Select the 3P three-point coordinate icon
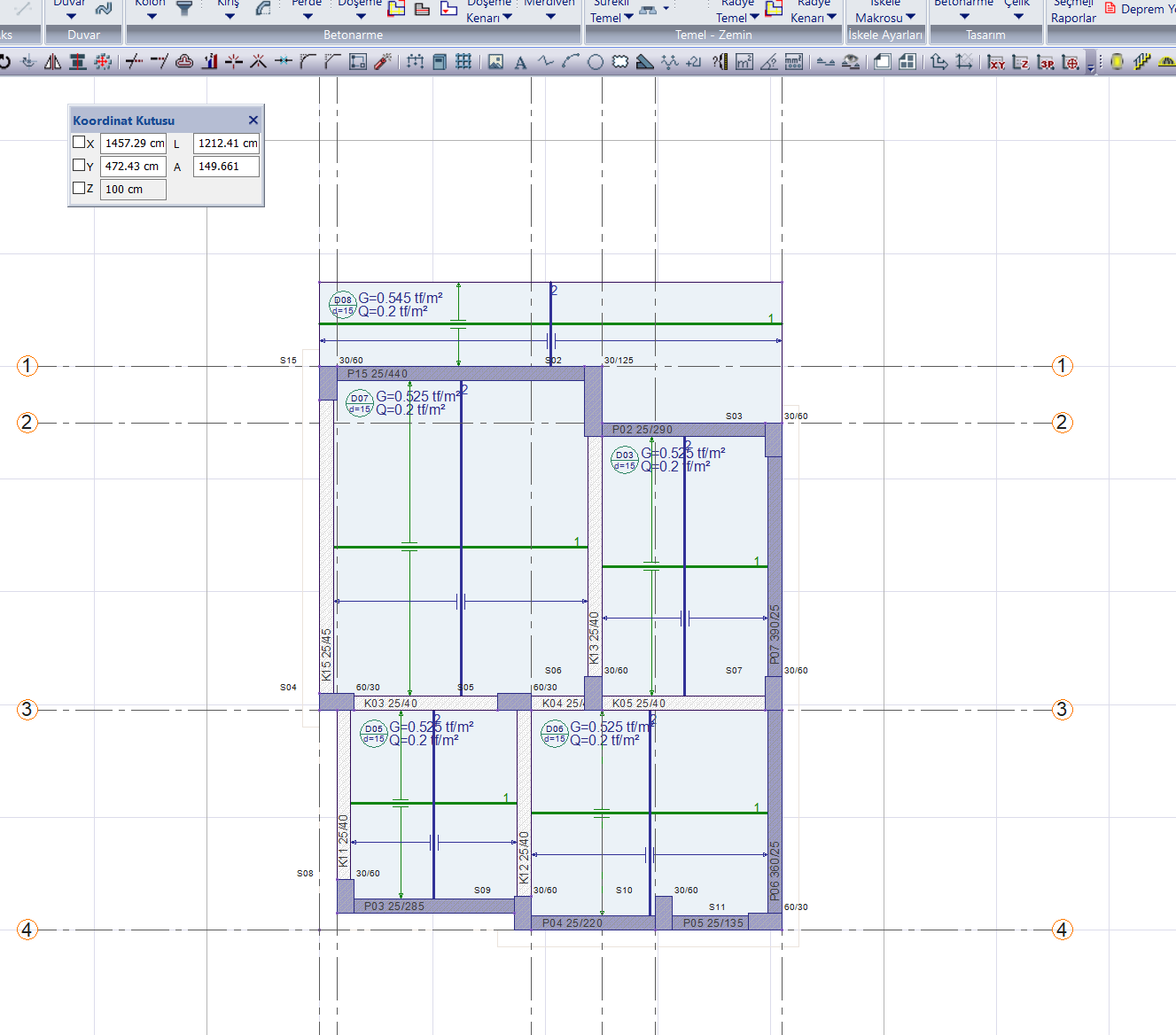This screenshot has height=1035, width=1176. (x=1046, y=62)
